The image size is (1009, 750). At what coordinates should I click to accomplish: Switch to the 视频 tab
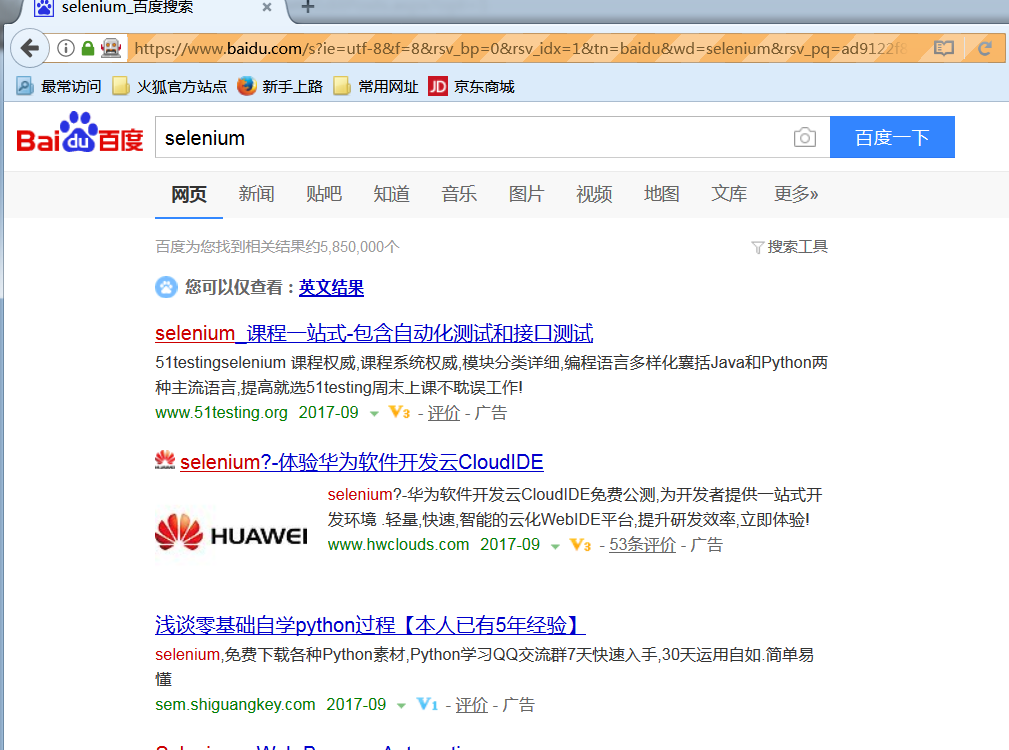click(x=594, y=194)
